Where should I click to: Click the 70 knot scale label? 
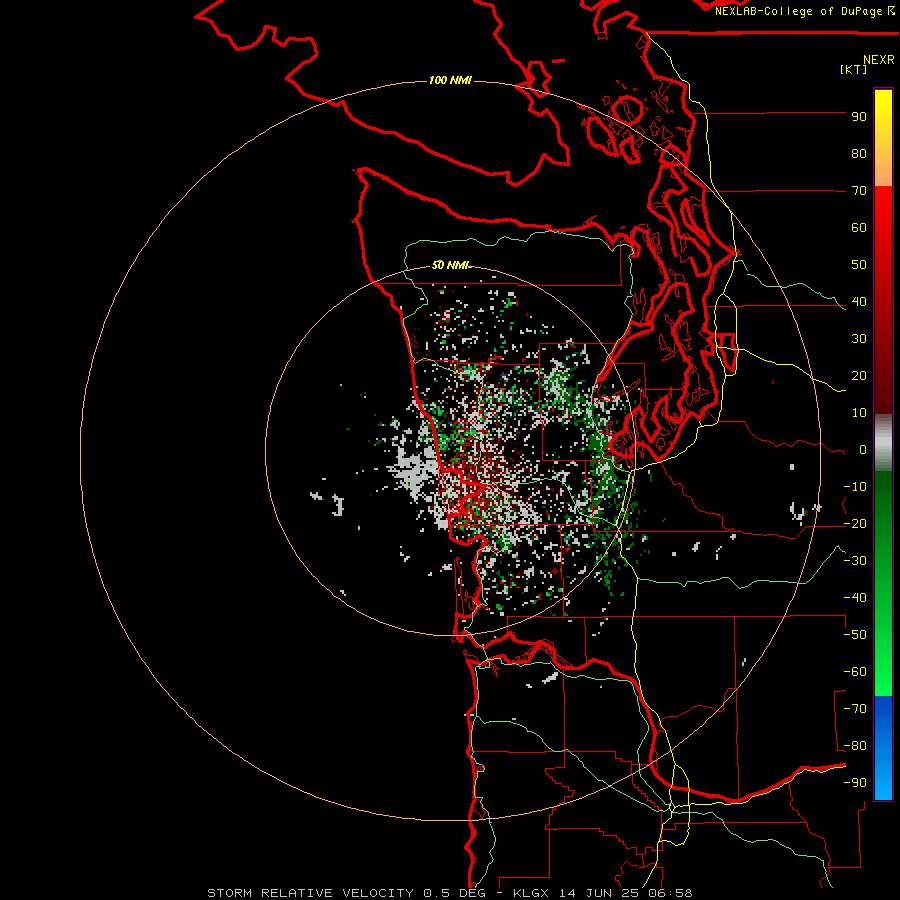pos(859,191)
